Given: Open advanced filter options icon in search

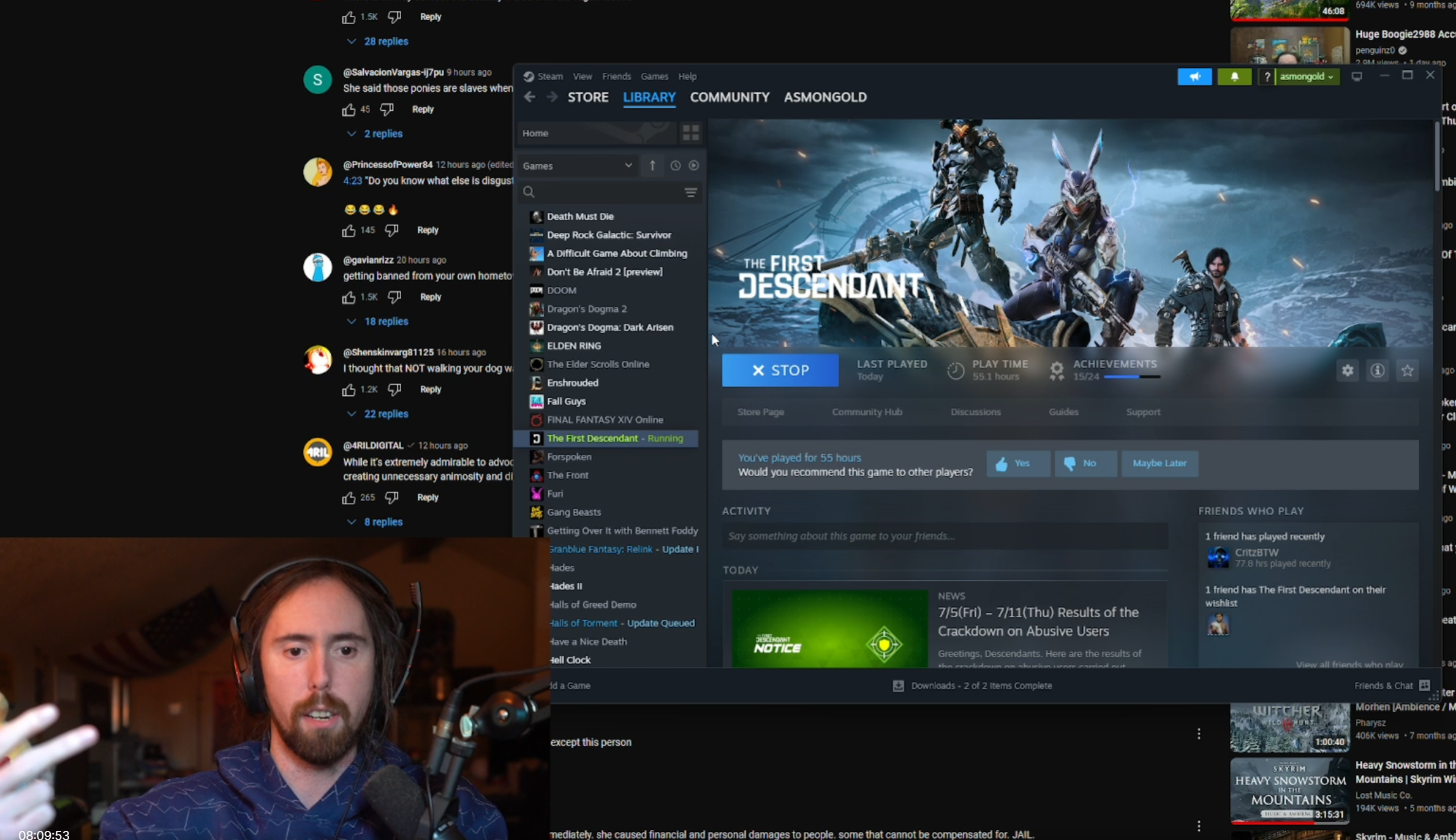Looking at the screenshot, I should click(690, 192).
